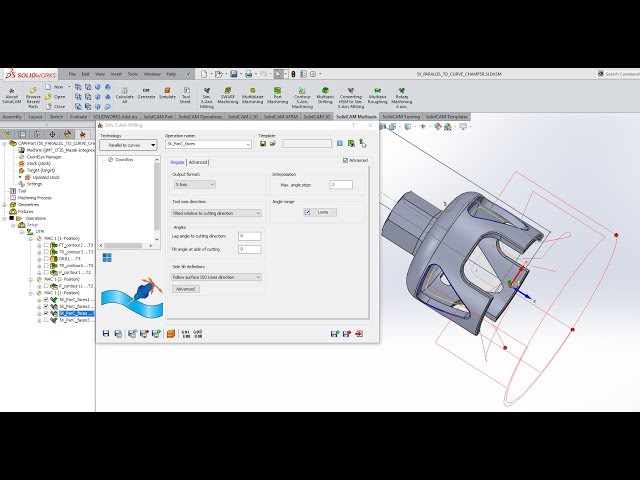Click Close in SolidCAM ribbon
640x480 pixels.
click(55, 107)
